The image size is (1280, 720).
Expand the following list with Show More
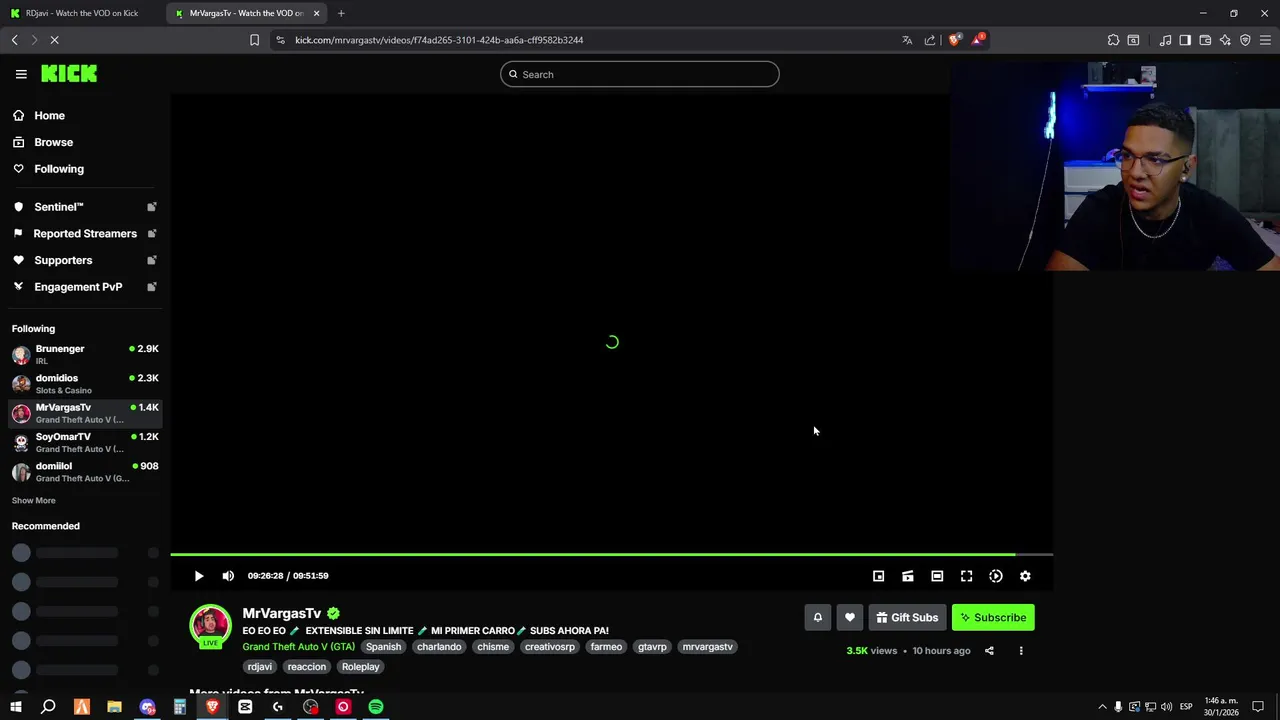click(x=34, y=501)
